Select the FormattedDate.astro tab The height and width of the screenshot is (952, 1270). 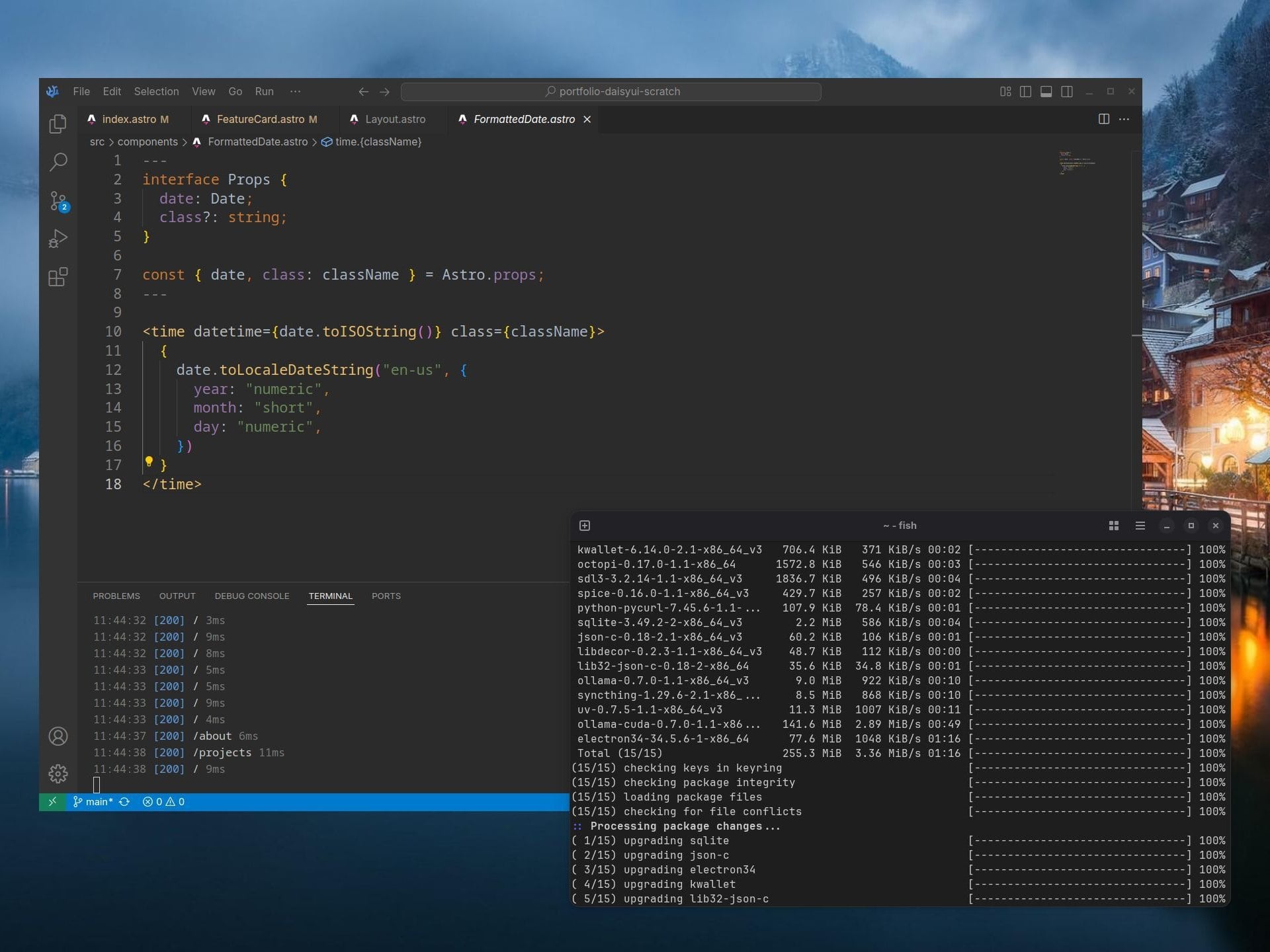pyautogui.click(x=524, y=120)
